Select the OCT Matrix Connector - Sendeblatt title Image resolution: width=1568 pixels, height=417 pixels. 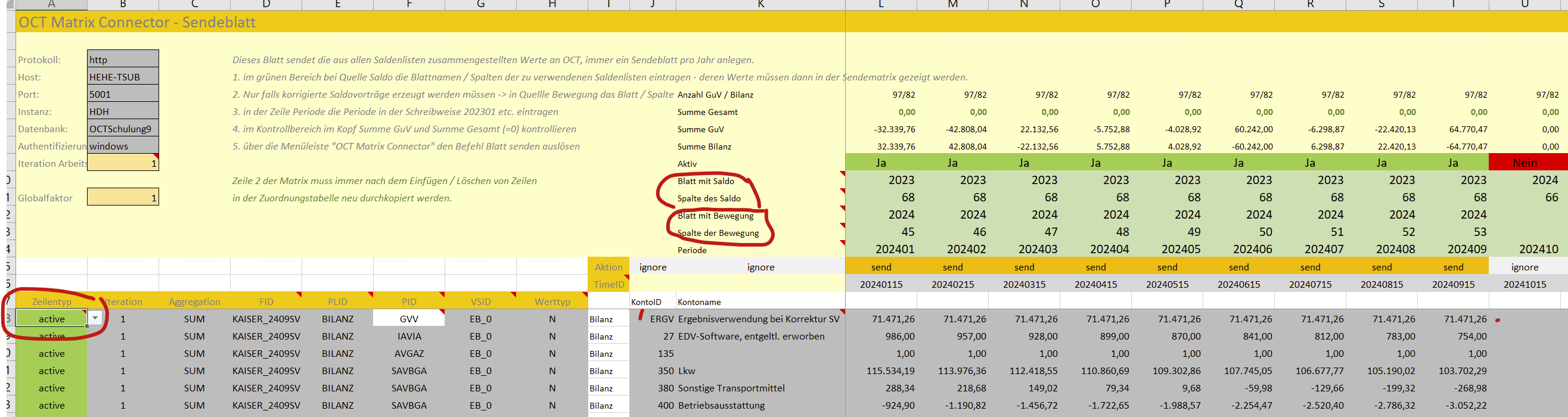pos(137,23)
